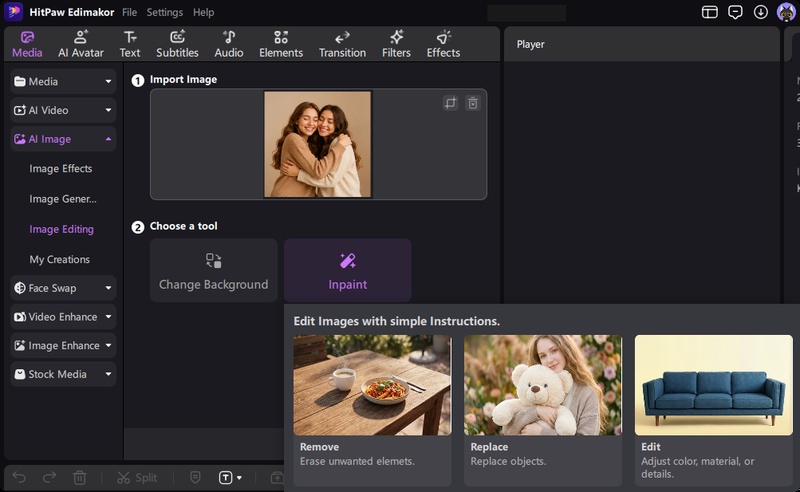Image resolution: width=800 pixels, height=492 pixels.
Task: Select the Remove option thumbnail
Action: click(x=372, y=385)
